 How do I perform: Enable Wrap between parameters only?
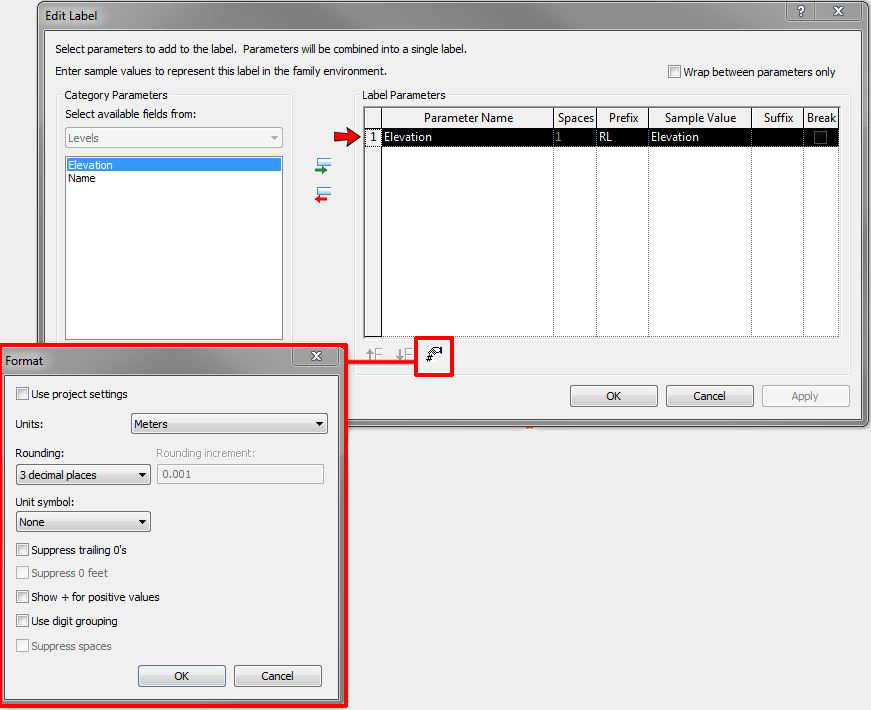674,72
